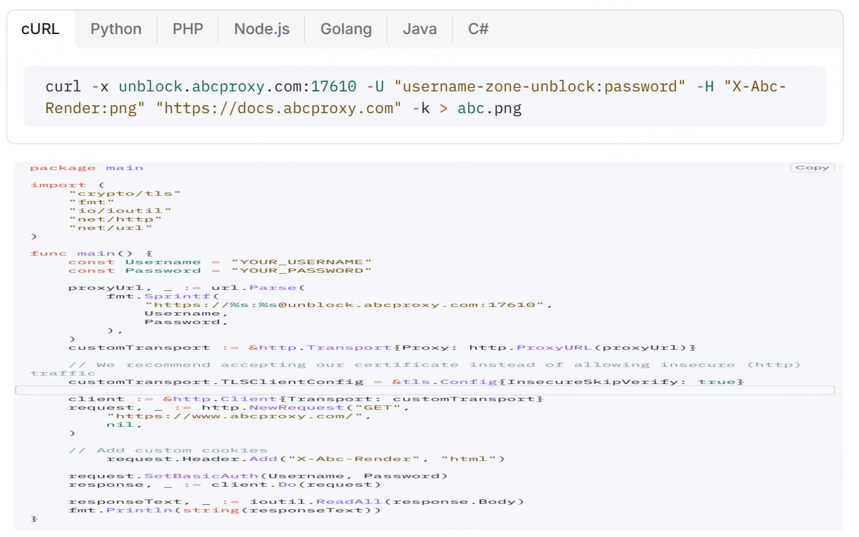Select the cURL tab

coord(41,29)
